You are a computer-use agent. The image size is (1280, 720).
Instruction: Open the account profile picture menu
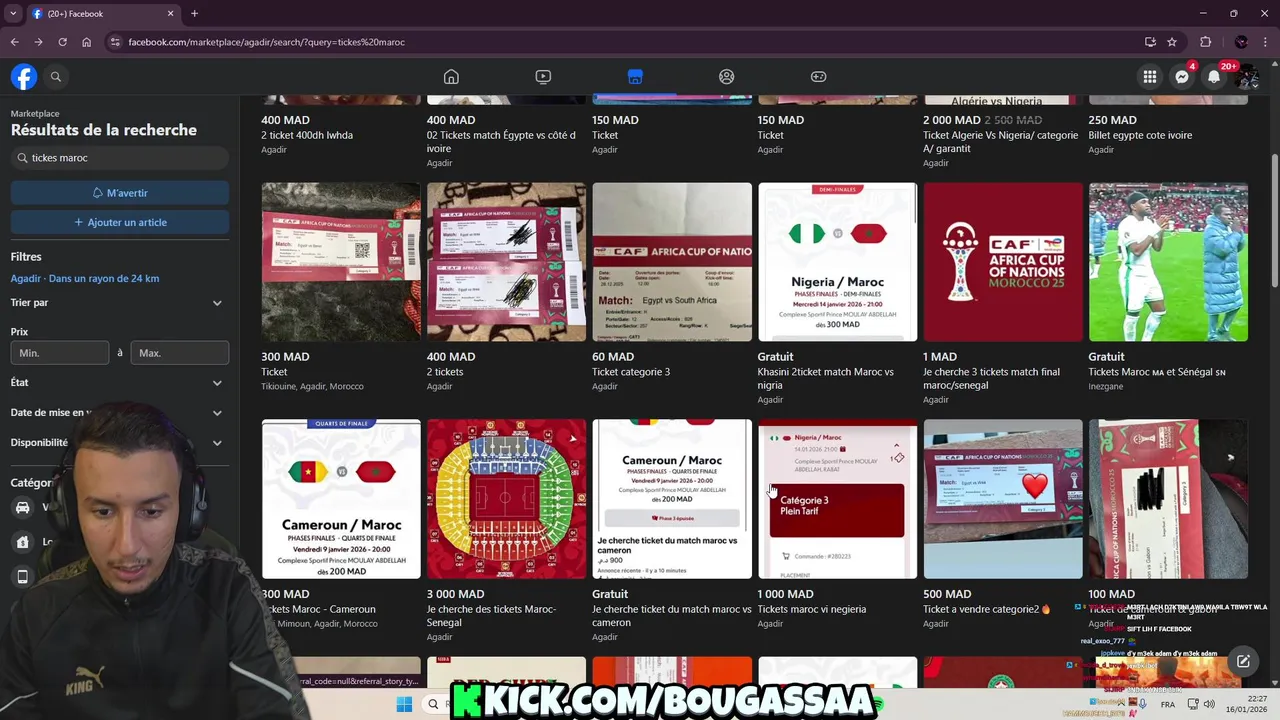point(1246,77)
